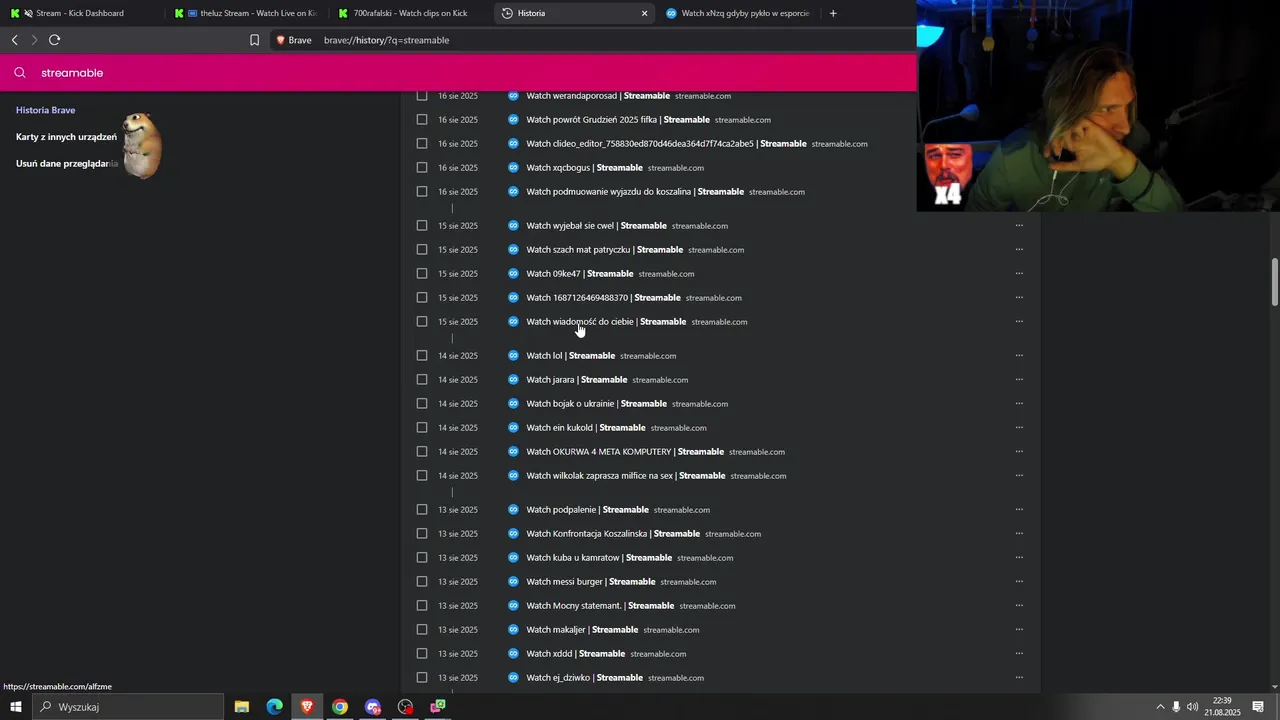Open Google Chrome from the taskbar
The image size is (1280, 720).
pyautogui.click(x=340, y=707)
